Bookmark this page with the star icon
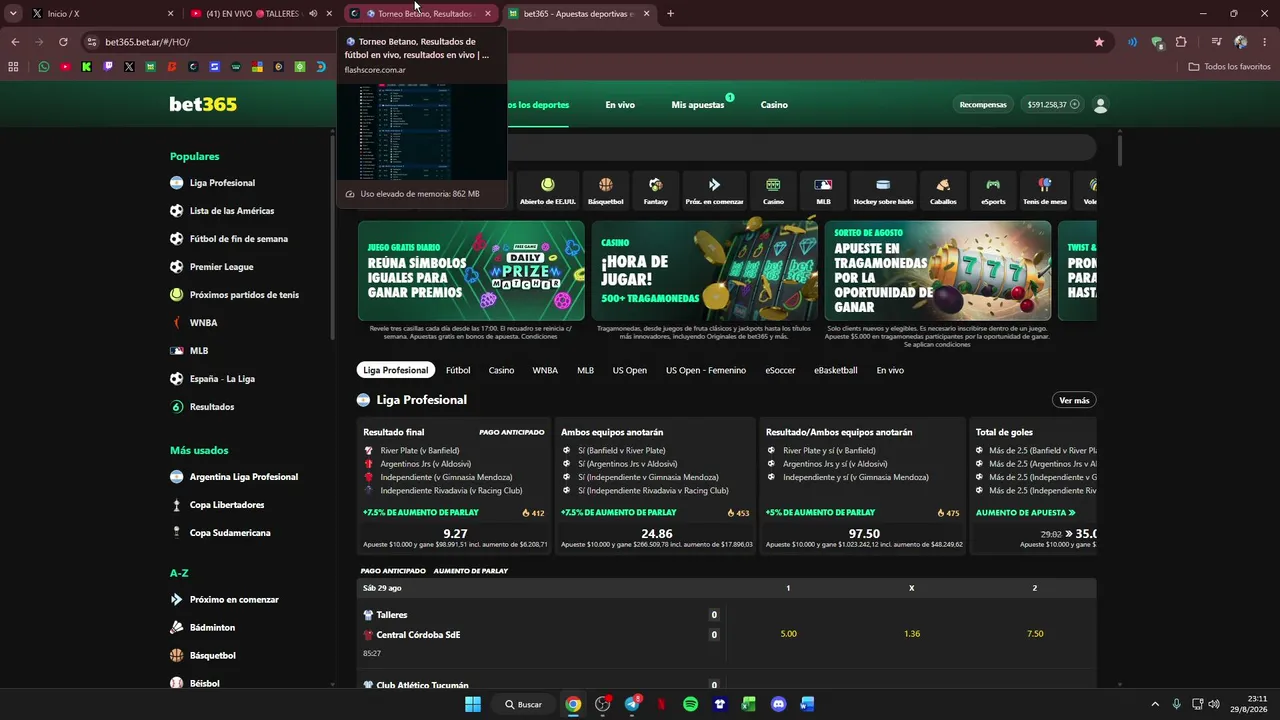This screenshot has height=720, width=1280. click(x=1099, y=42)
